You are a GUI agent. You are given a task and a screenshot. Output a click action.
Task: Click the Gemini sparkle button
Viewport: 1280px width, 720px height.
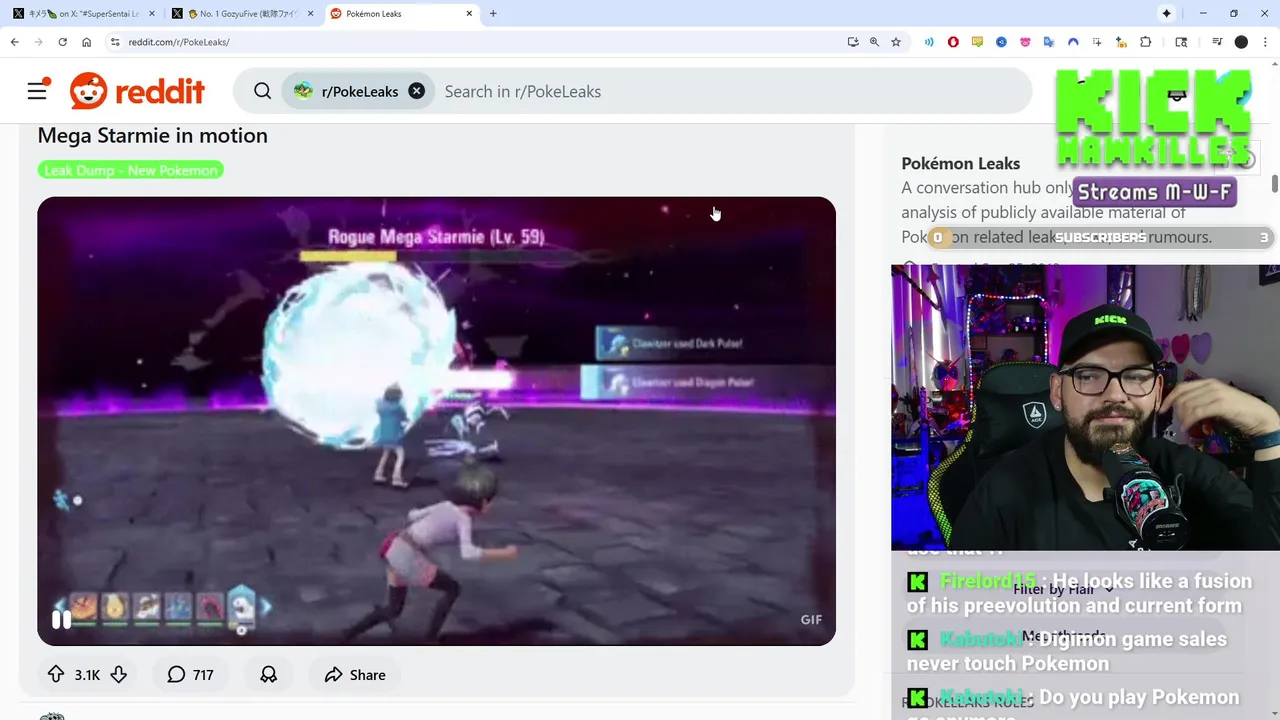click(x=1166, y=14)
